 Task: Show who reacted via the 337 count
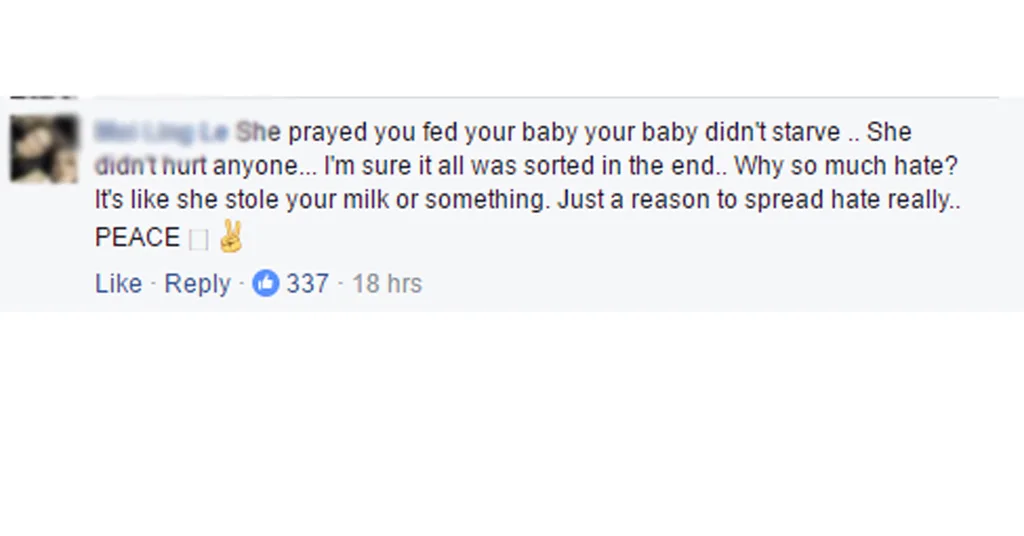click(307, 284)
